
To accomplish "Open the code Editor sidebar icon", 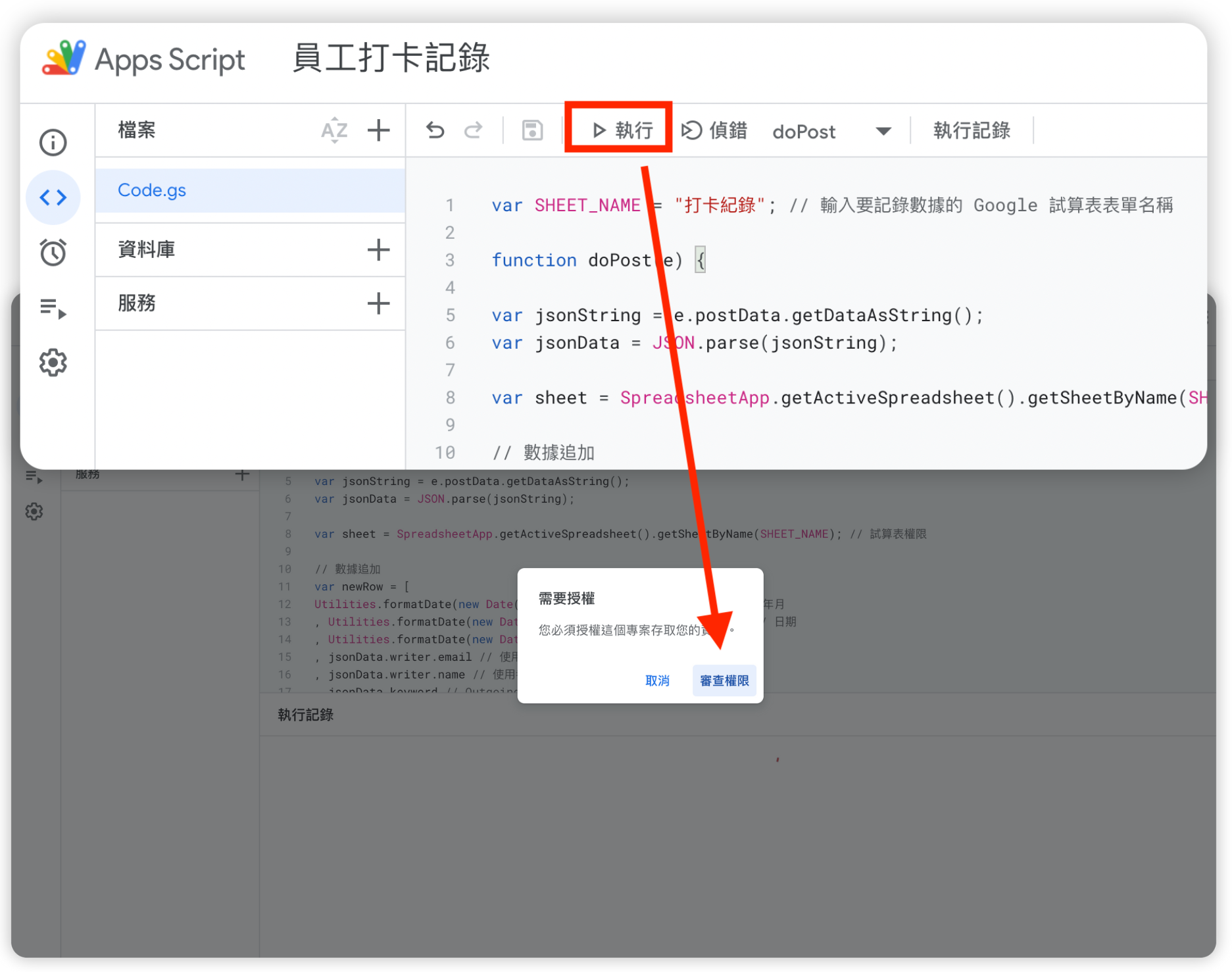I will 53,197.
